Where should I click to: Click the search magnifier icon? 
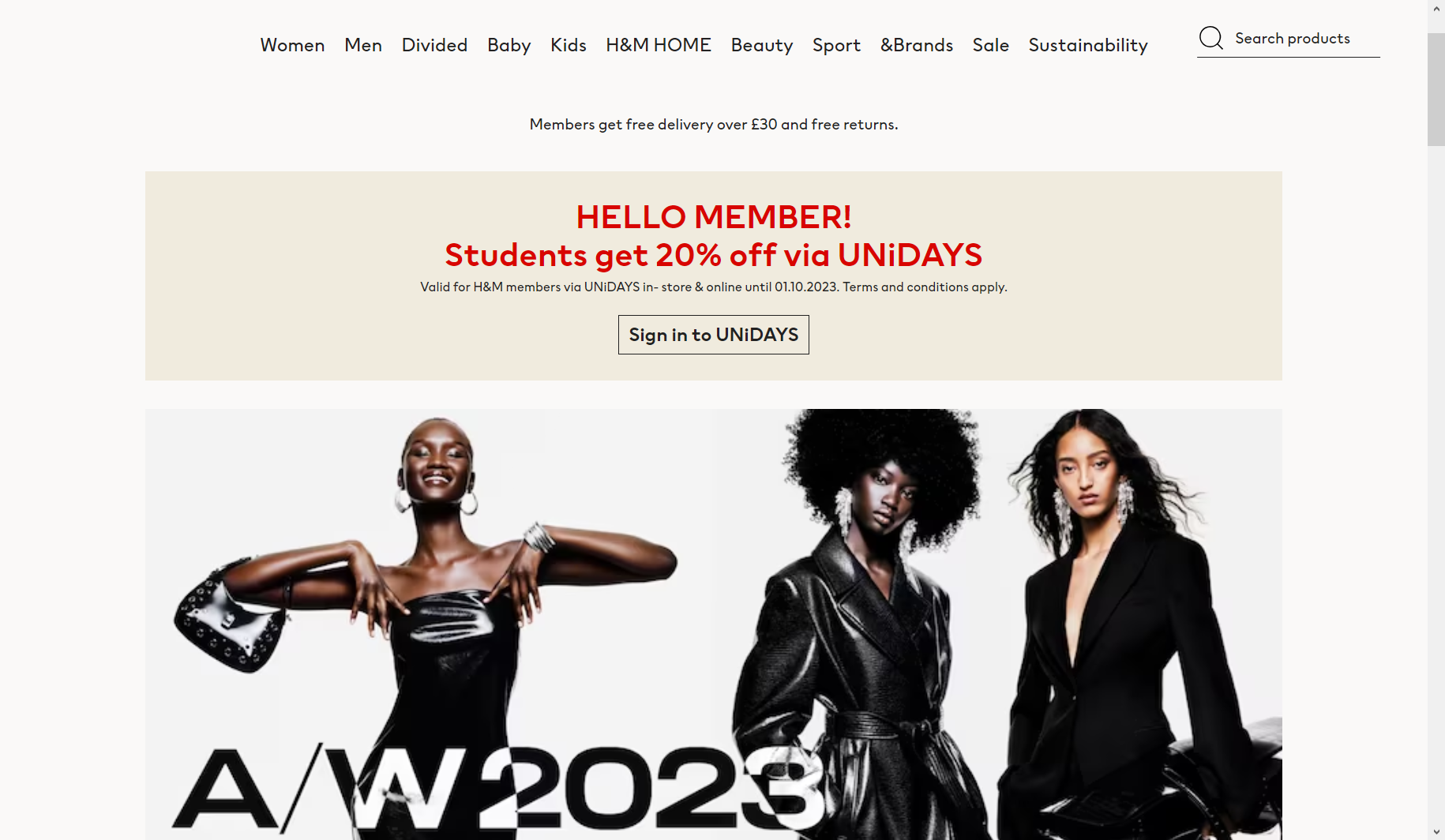[1210, 38]
